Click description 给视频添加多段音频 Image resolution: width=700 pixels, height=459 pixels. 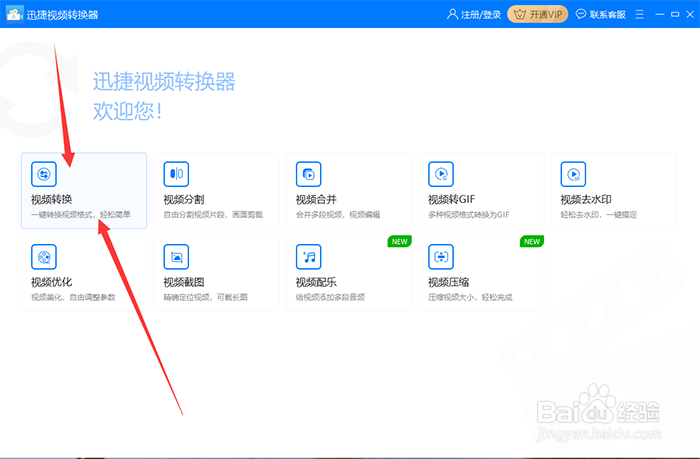[x=330, y=297]
